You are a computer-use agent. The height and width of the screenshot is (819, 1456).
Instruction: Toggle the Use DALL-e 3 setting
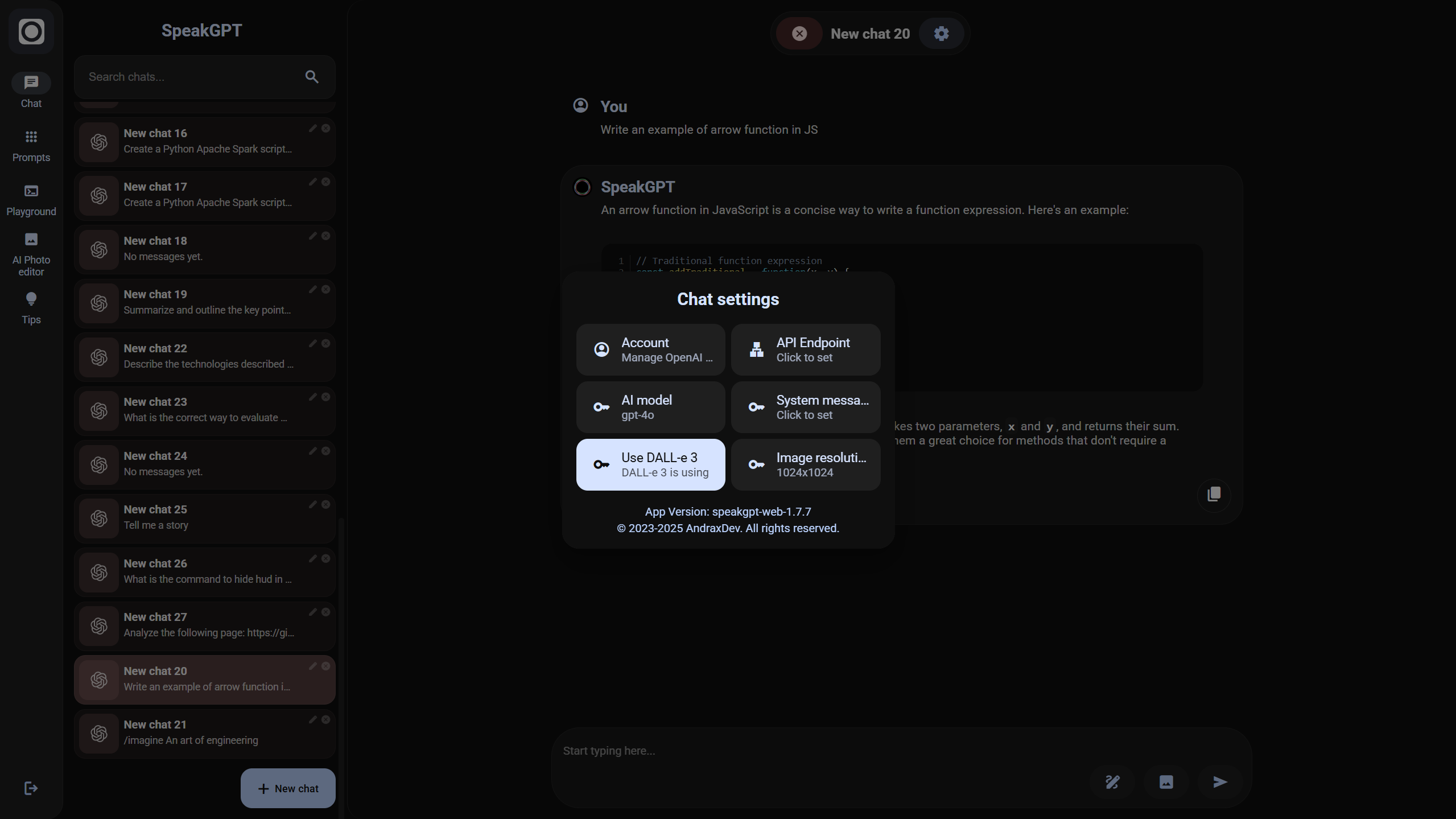(650, 464)
